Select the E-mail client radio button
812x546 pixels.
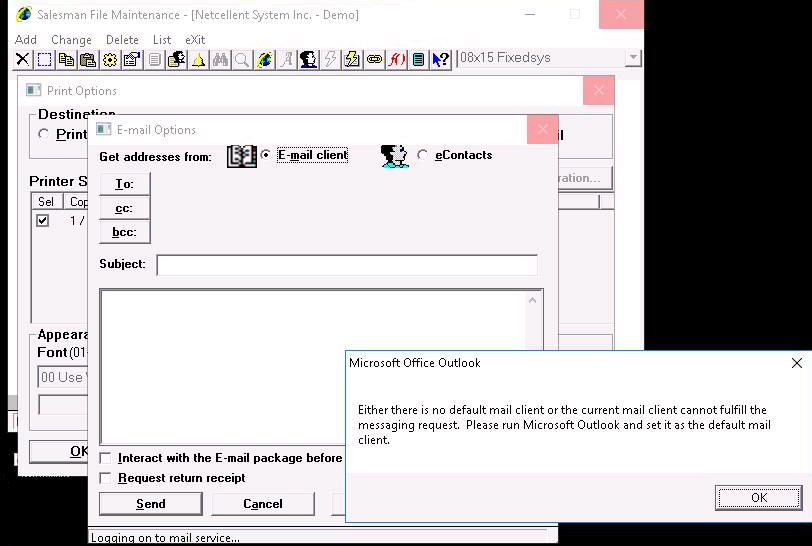point(265,155)
